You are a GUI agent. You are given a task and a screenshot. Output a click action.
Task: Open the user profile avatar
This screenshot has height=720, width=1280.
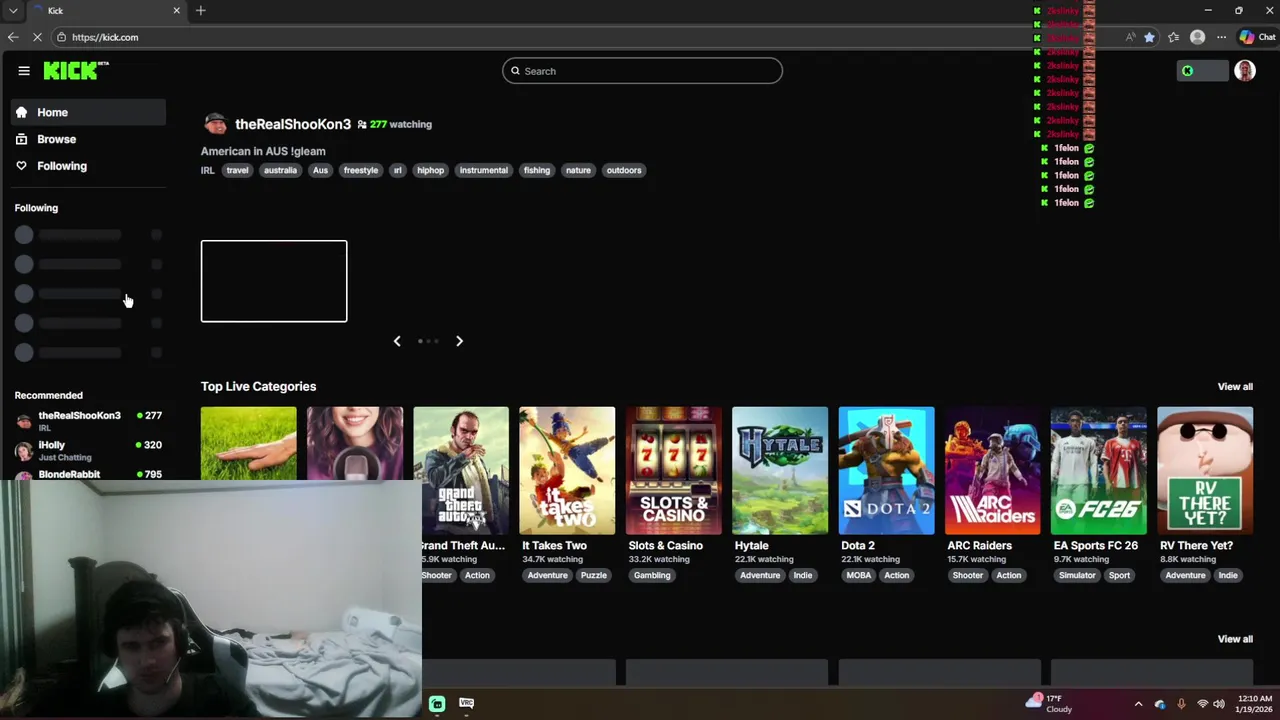[x=1245, y=71]
